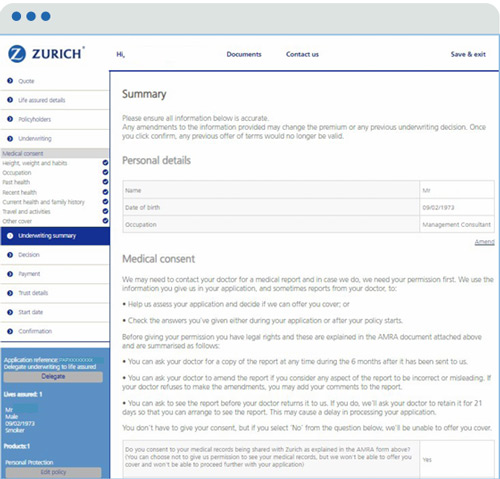Click the arrow icon beside Policyholders

pyautogui.click(x=10, y=119)
